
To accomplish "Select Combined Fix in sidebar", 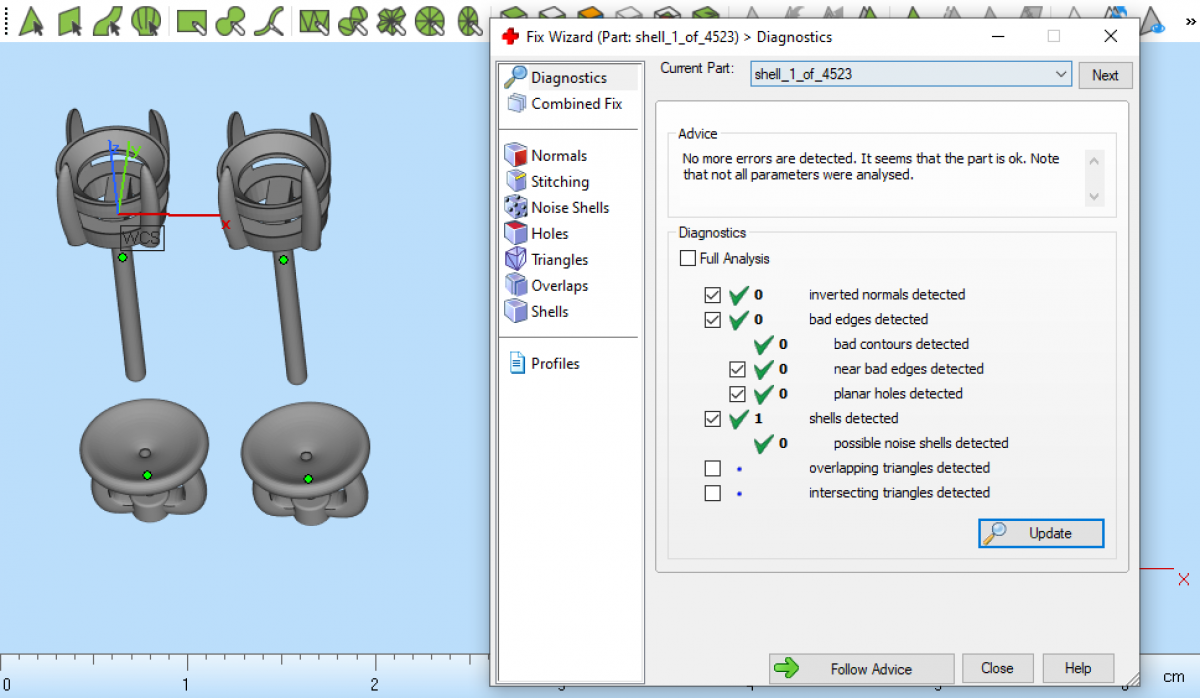I will click(x=575, y=104).
